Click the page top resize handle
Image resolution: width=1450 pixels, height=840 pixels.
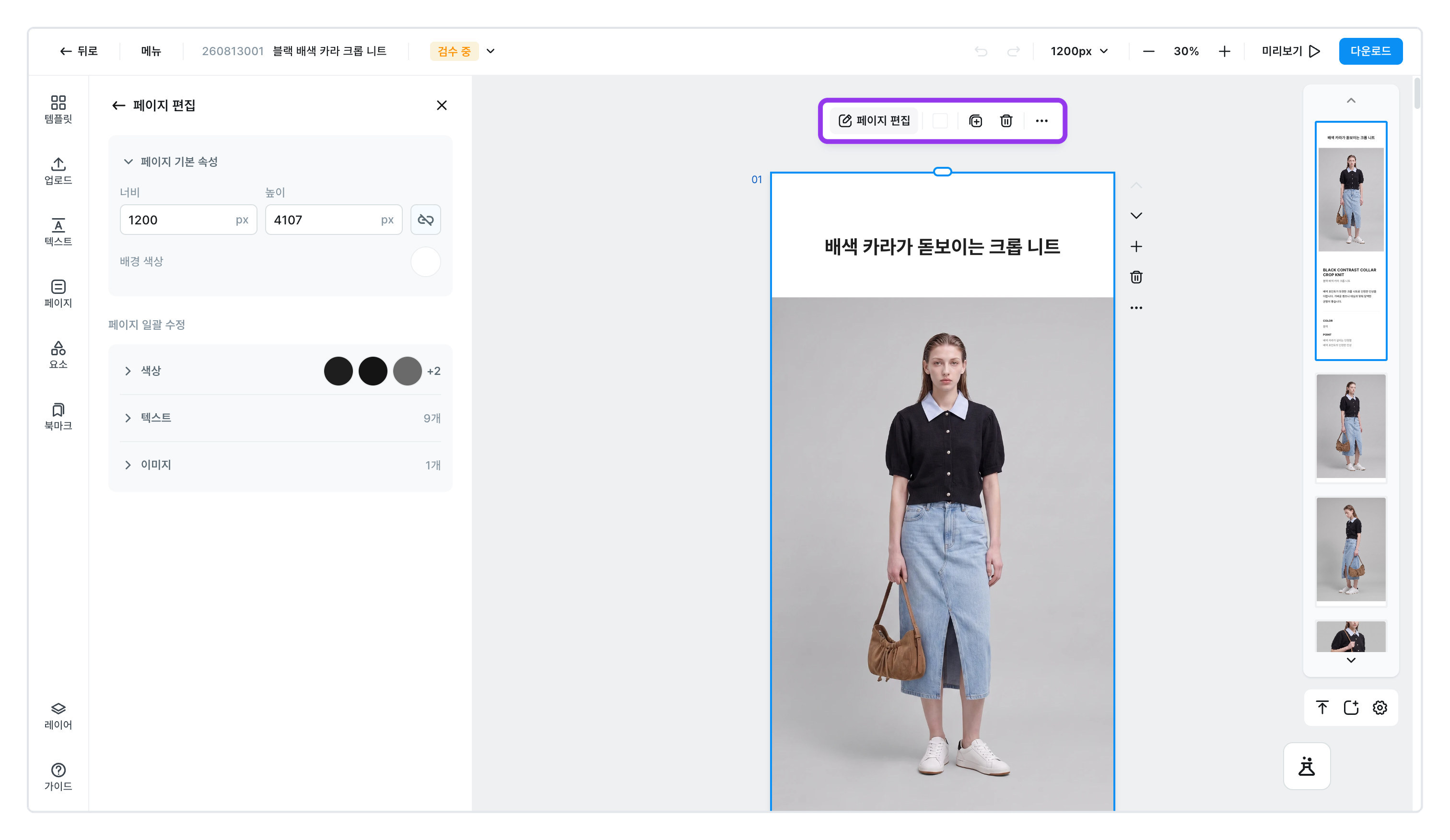point(942,172)
